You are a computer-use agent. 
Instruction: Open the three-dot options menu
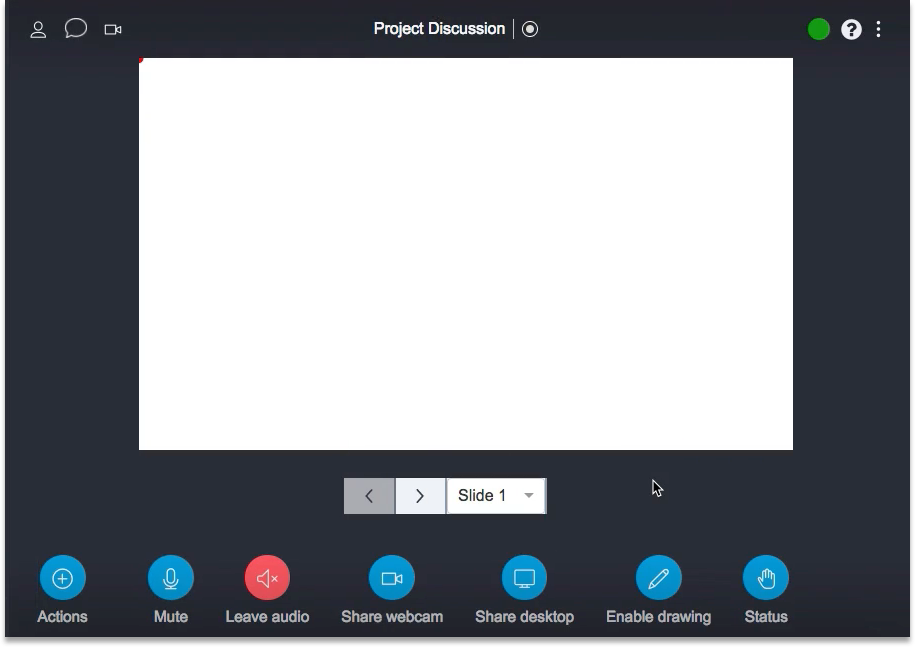click(878, 29)
